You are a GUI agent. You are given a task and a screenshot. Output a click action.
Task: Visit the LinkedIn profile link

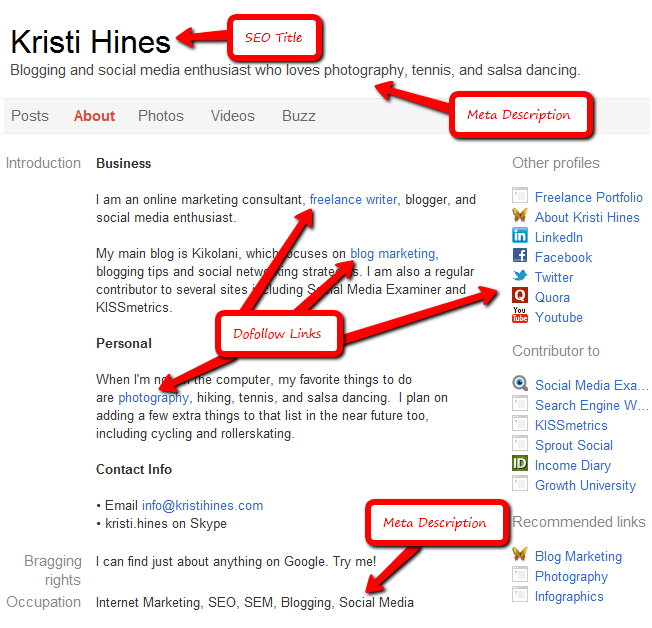558,237
